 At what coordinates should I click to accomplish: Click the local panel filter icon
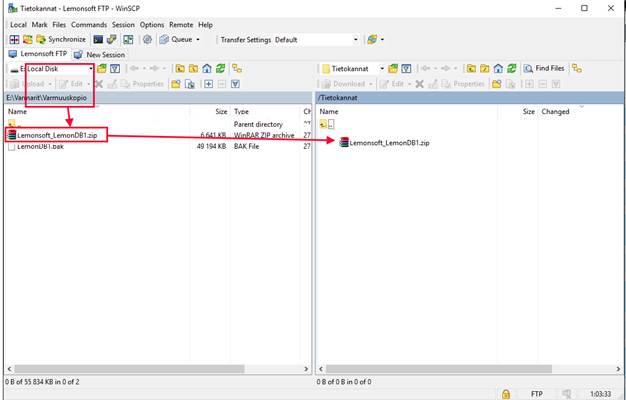(115, 69)
